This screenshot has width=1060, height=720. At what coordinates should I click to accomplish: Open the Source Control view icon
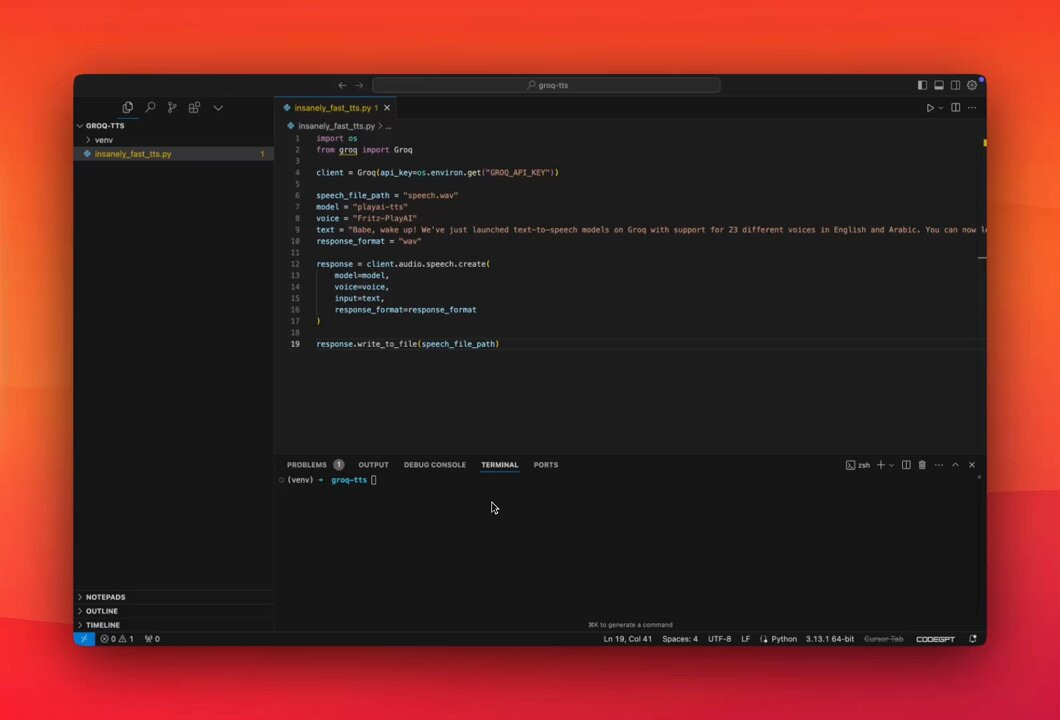pyautogui.click(x=172, y=107)
